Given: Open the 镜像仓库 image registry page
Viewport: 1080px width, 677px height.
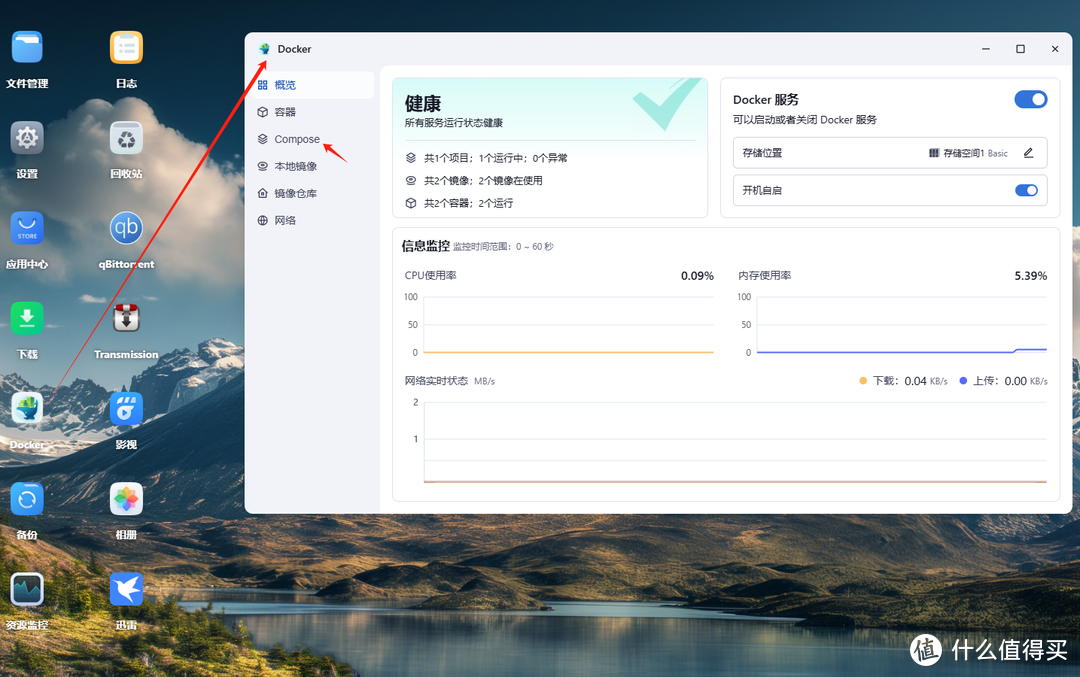Looking at the screenshot, I should click(297, 192).
